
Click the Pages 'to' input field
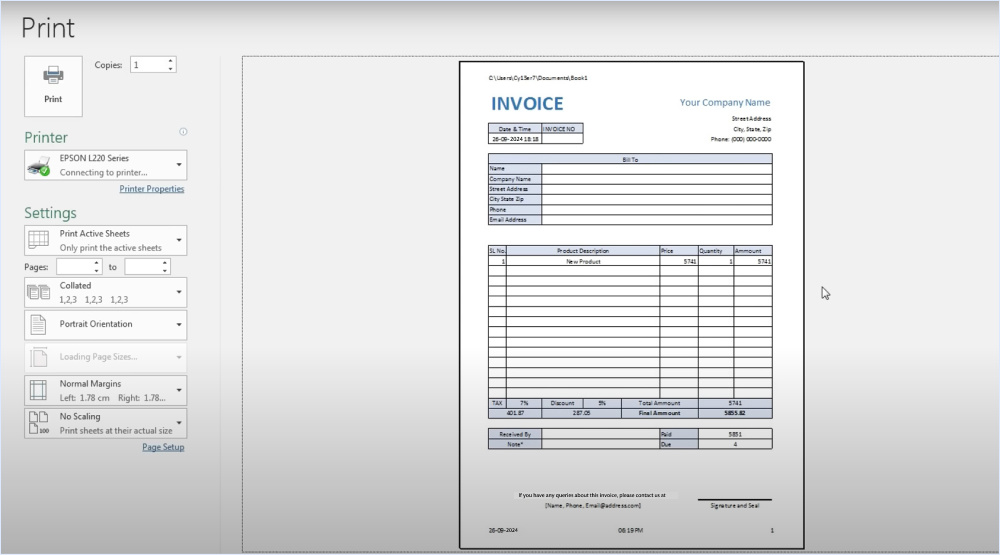point(142,267)
